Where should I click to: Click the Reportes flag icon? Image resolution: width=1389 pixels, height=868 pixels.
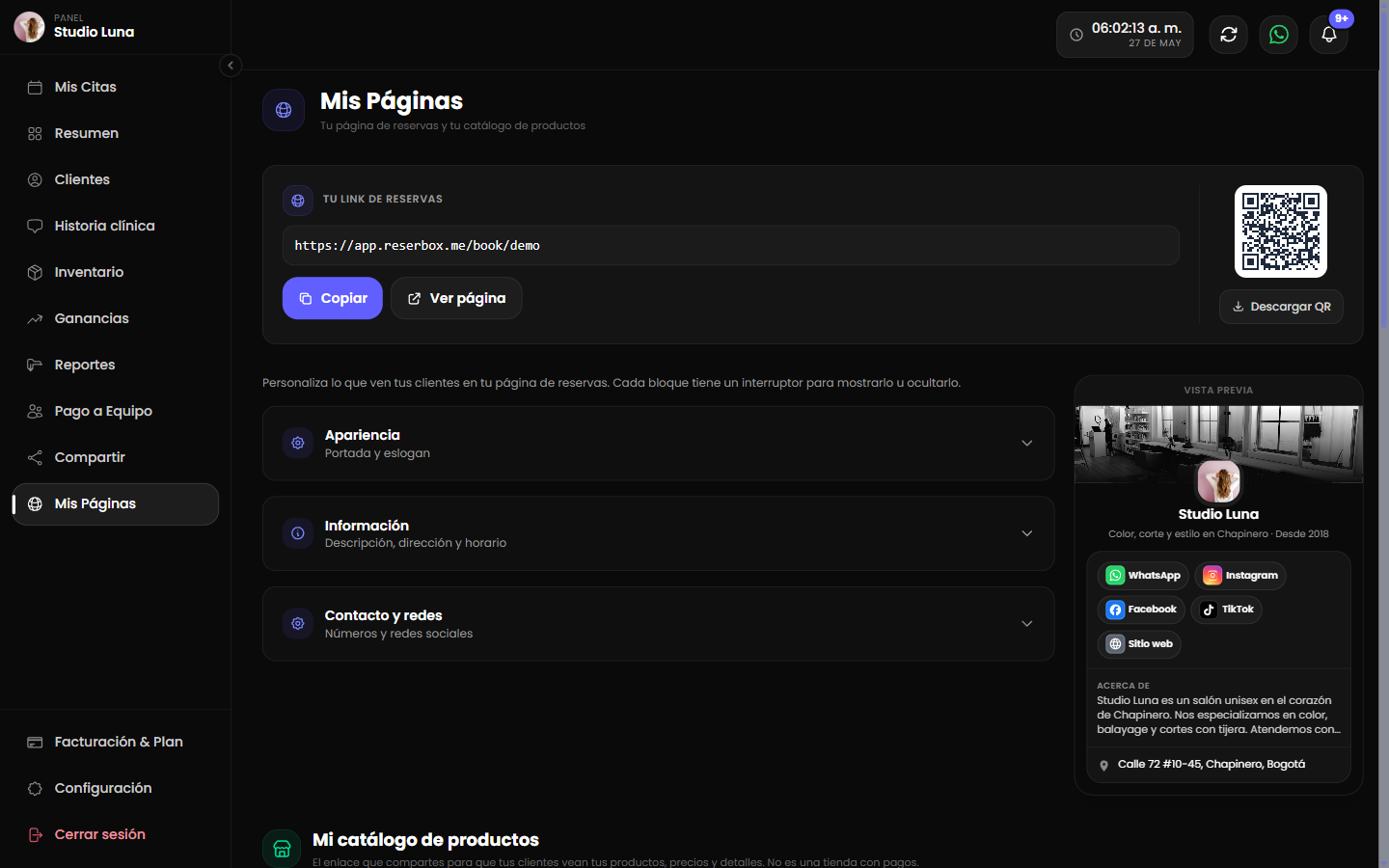[x=35, y=365]
